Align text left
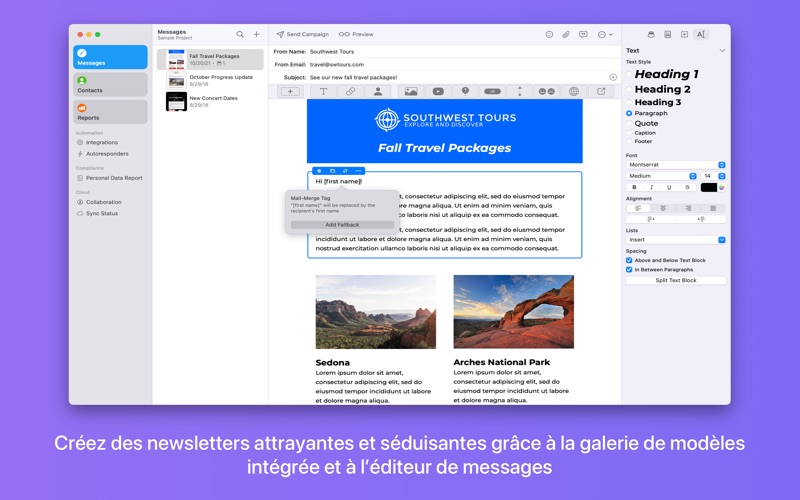The width and height of the screenshot is (800, 500). point(638,208)
